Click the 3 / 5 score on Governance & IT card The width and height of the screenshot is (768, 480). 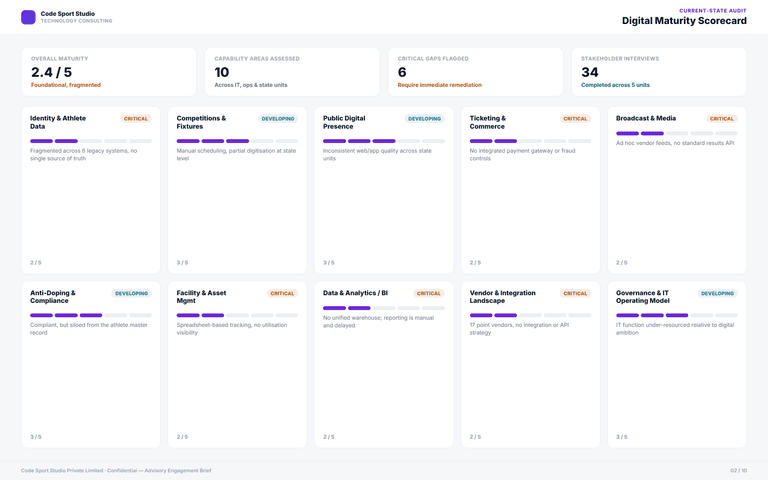622,436
